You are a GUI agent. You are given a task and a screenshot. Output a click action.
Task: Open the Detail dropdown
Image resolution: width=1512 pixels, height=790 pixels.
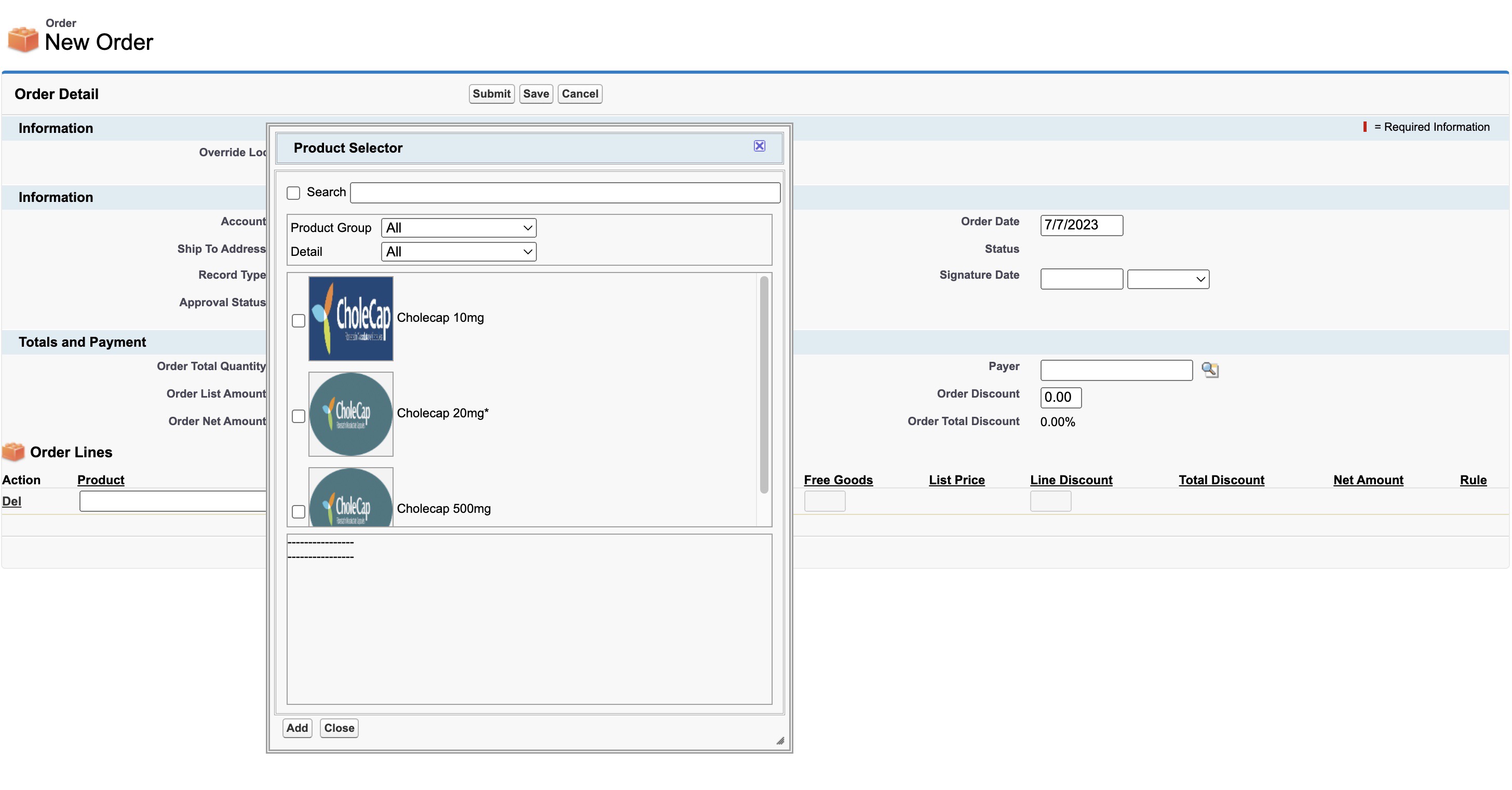[458, 252]
